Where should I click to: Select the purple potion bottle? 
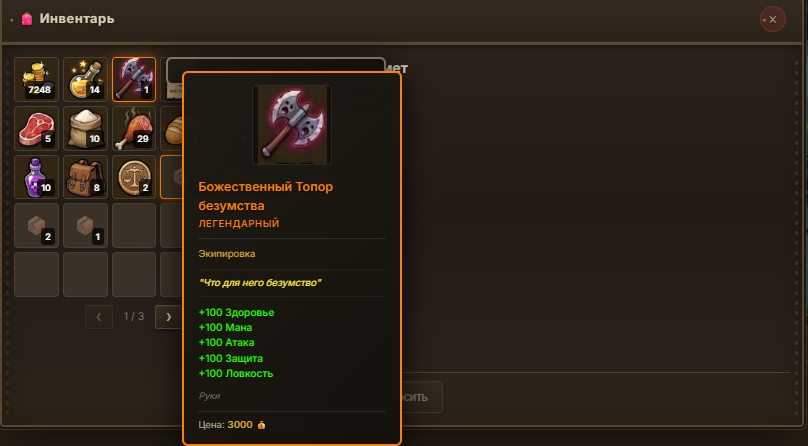[36, 177]
